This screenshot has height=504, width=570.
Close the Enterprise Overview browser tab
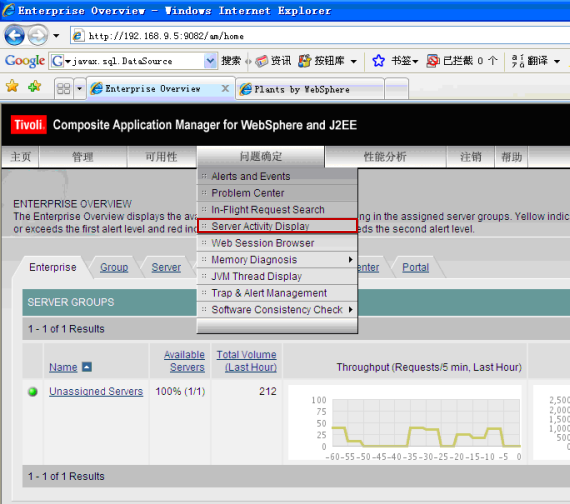225,88
